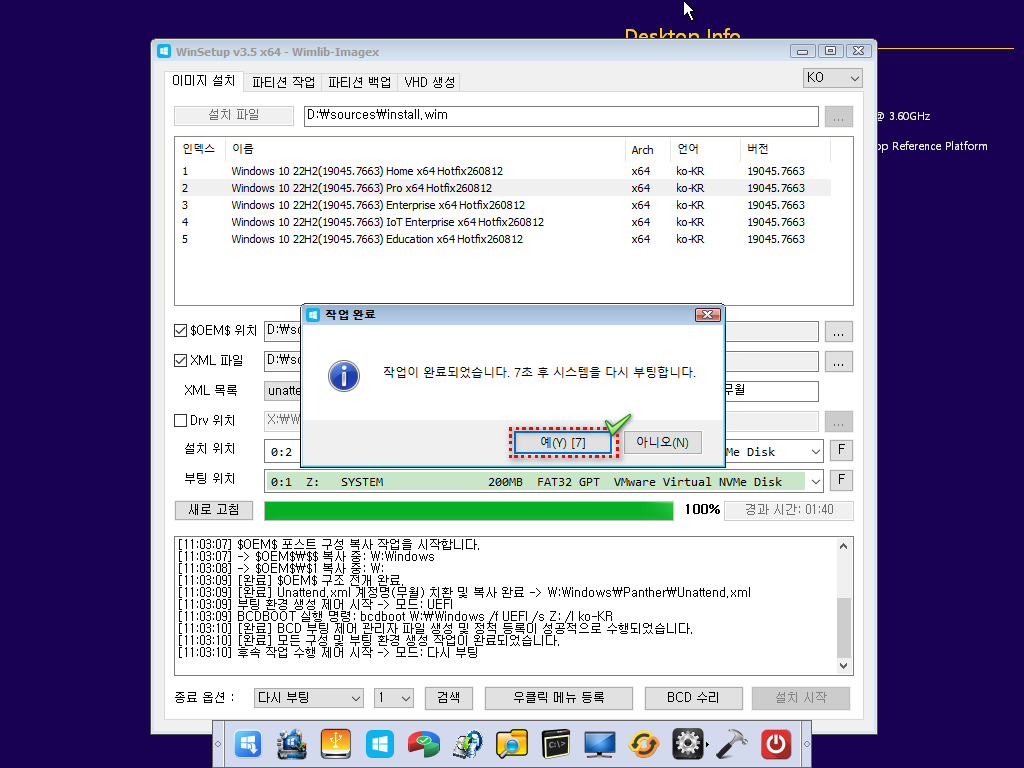Click the disabled browse button for Drv 위치

tap(839, 422)
